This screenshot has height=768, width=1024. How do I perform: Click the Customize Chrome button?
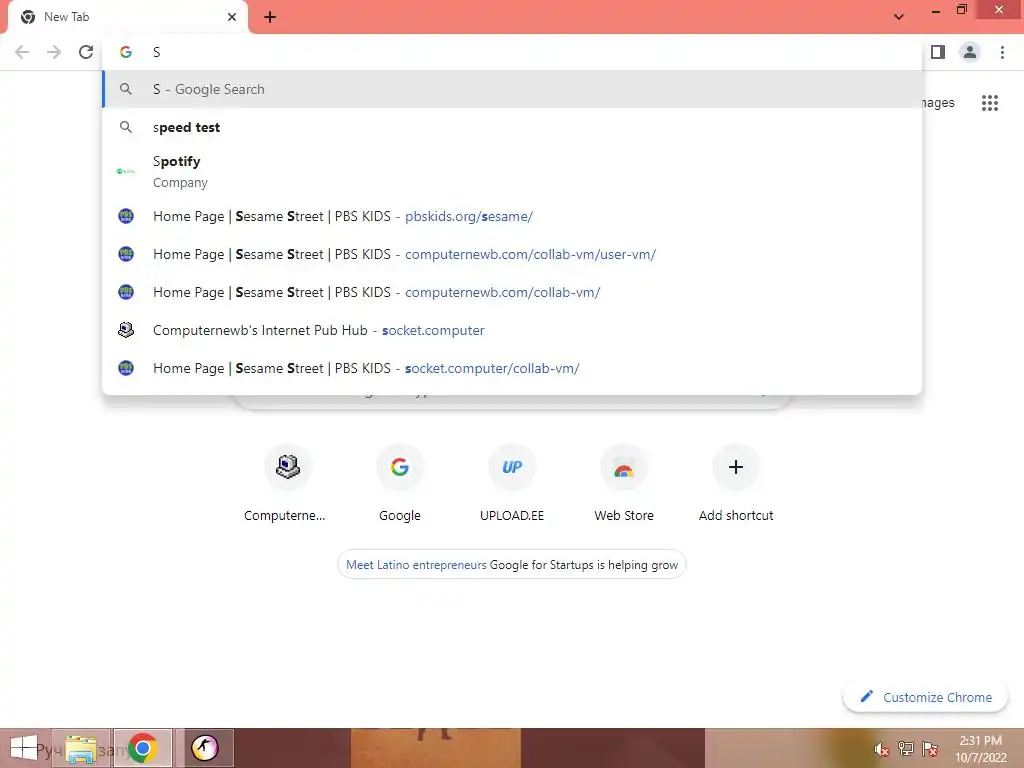(925, 697)
